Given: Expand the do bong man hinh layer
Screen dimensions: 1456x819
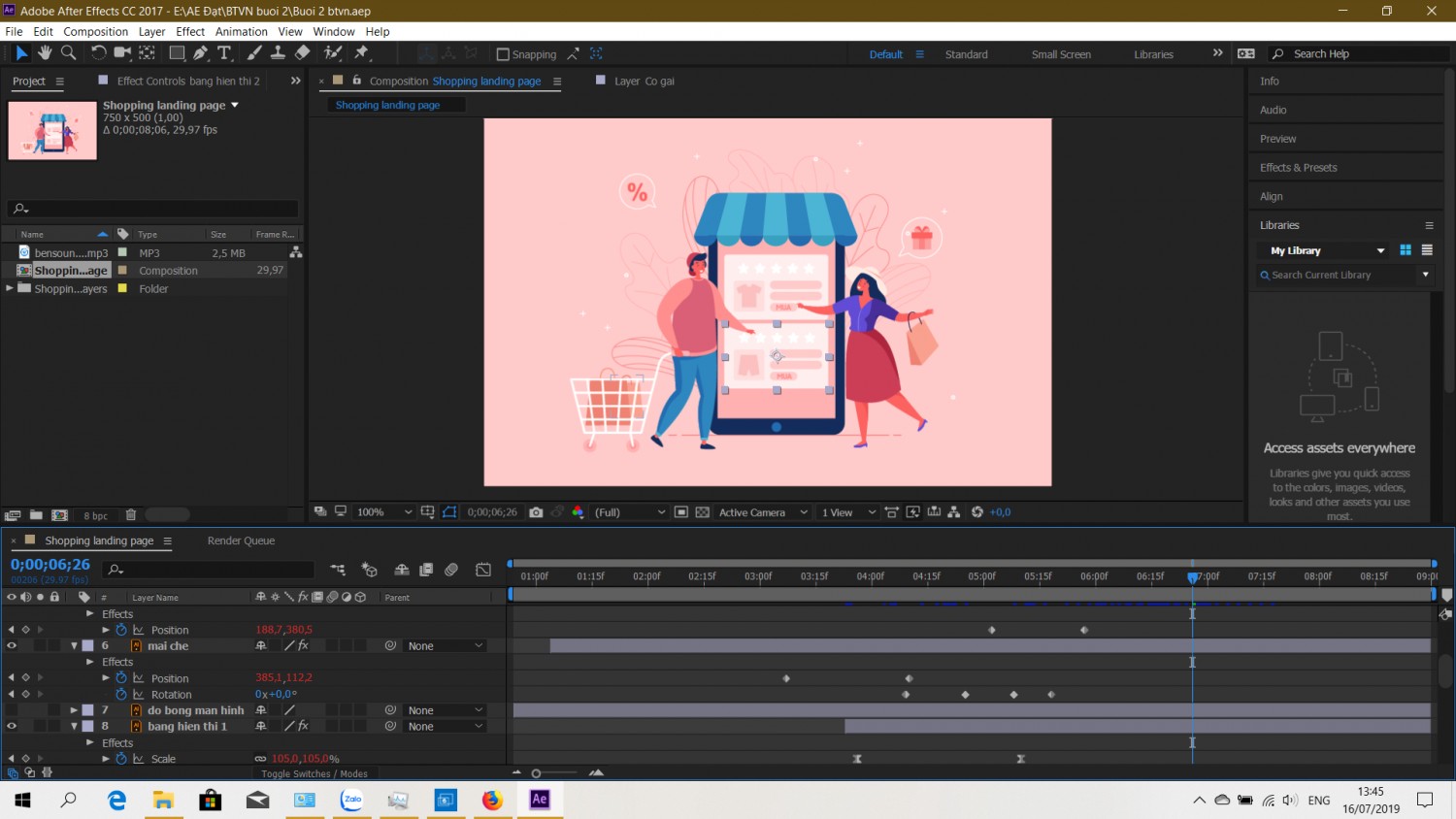Looking at the screenshot, I should [x=74, y=710].
